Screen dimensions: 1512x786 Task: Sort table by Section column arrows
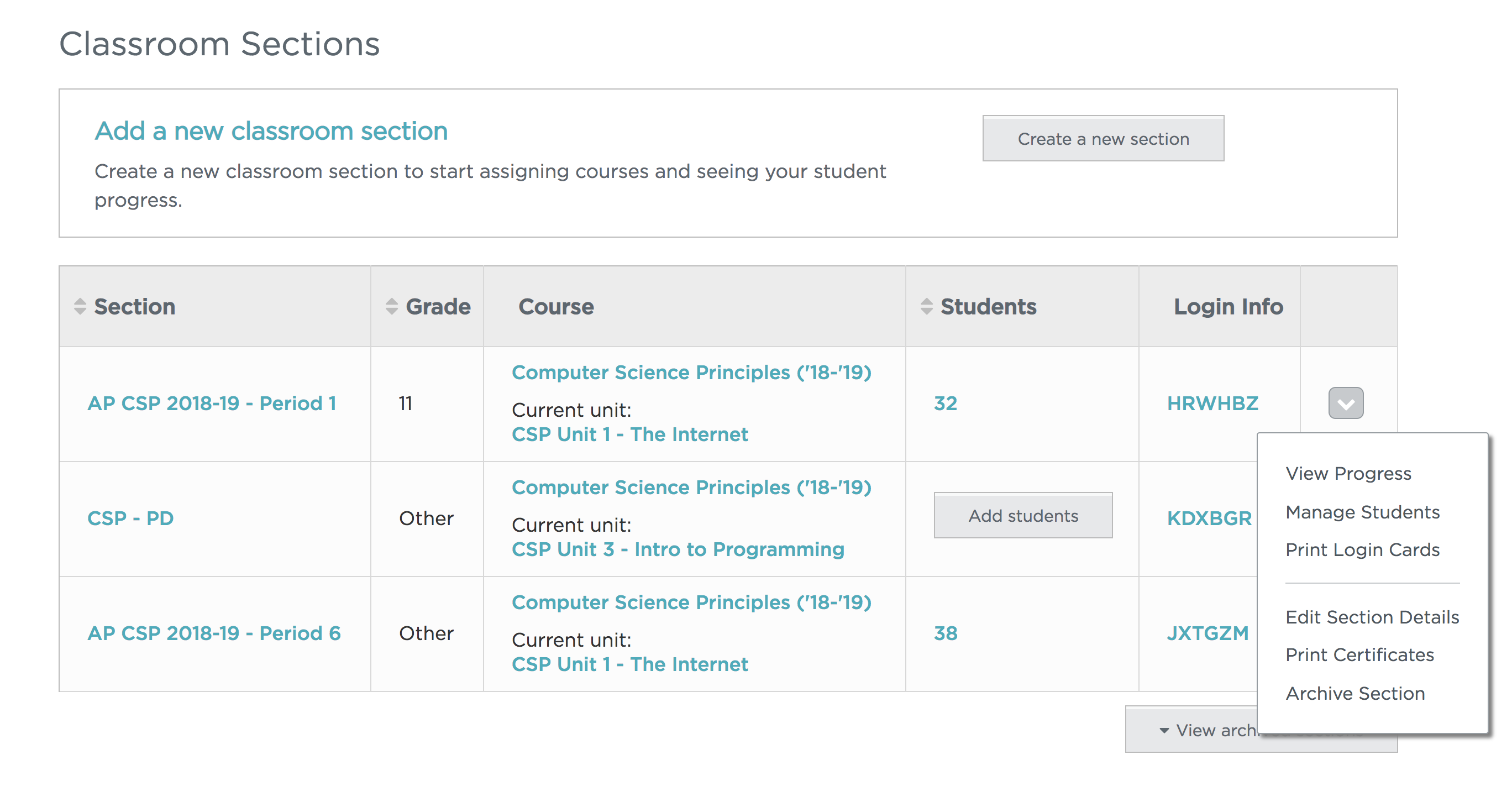81,306
